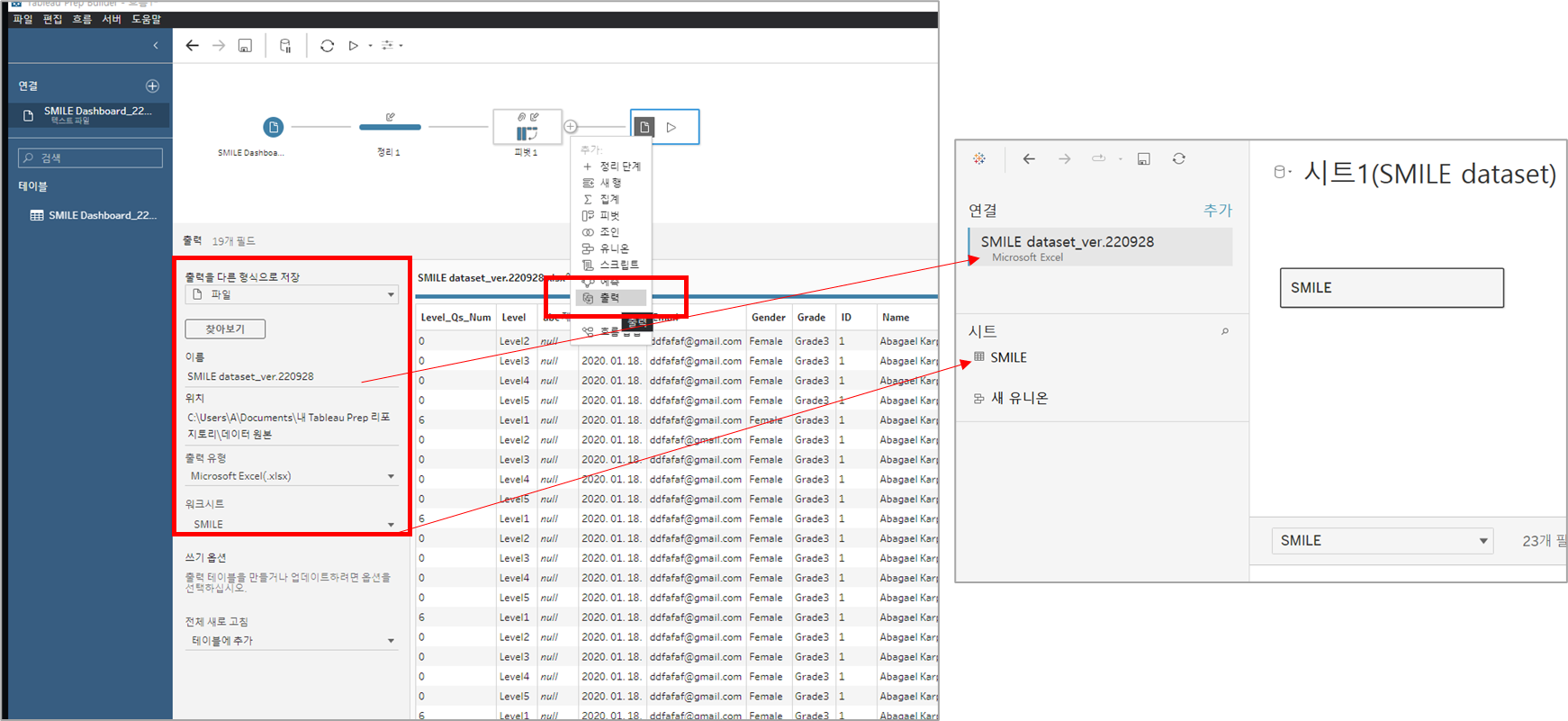The height and width of the screenshot is (721, 1568).
Task: Click the back arrow in Prep Builder toolbar
Action: click(192, 46)
